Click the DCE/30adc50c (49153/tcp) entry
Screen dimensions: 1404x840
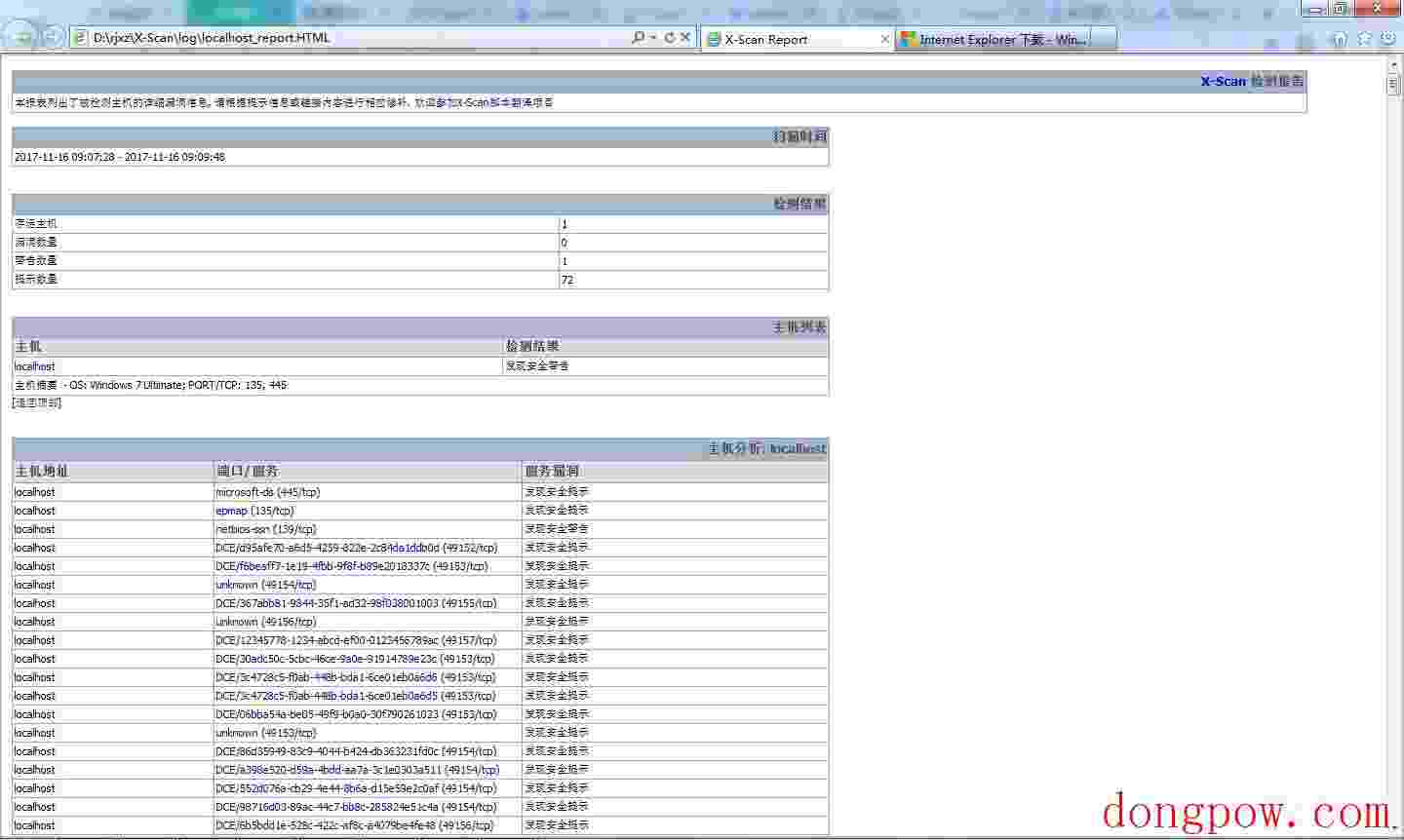point(355,659)
